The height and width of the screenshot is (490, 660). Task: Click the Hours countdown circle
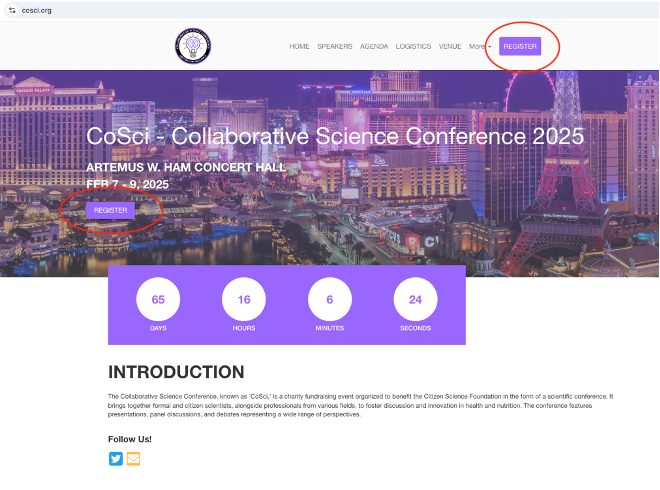click(x=244, y=300)
